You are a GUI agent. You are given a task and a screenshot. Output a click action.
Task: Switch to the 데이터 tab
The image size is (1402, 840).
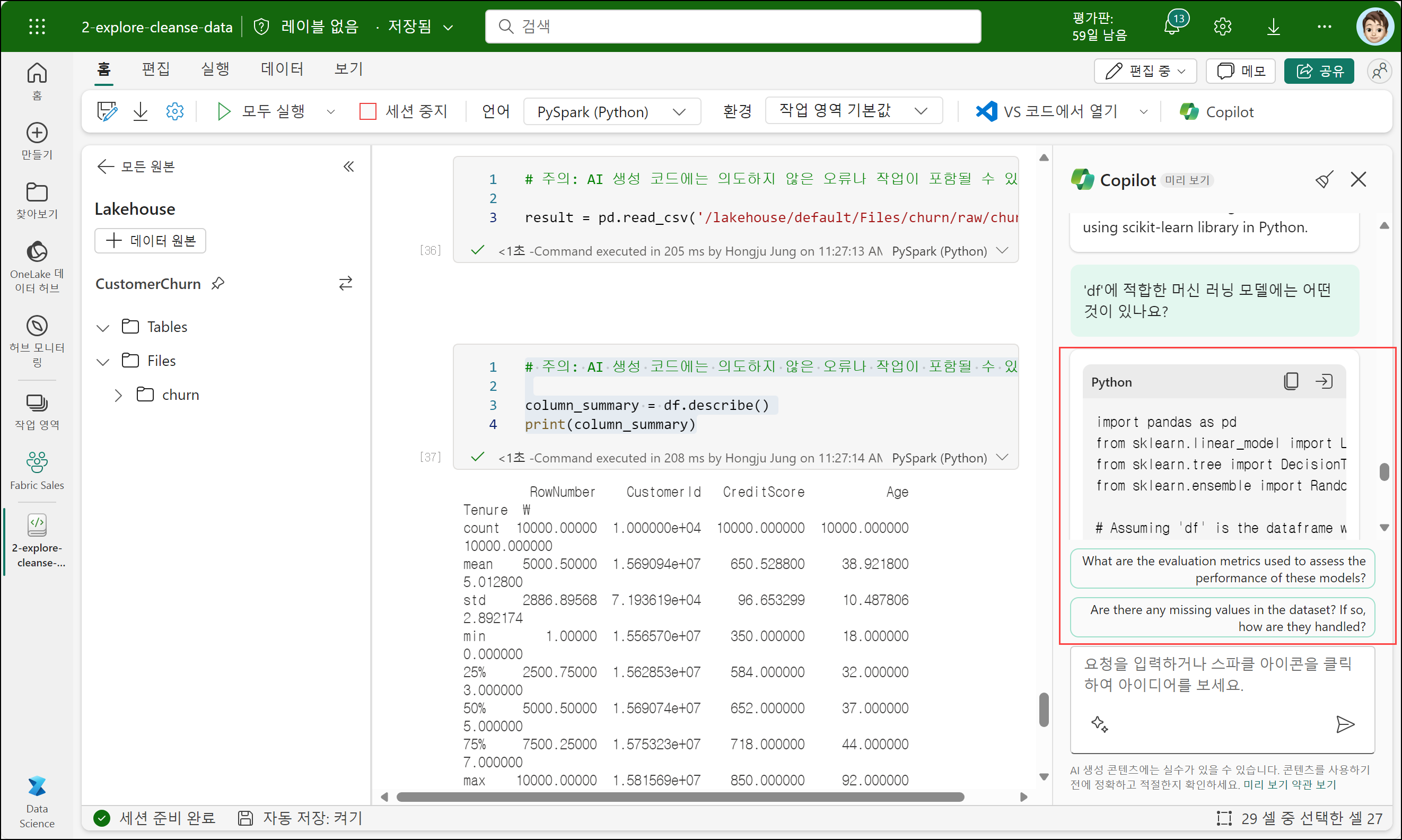tap(282, 69)
